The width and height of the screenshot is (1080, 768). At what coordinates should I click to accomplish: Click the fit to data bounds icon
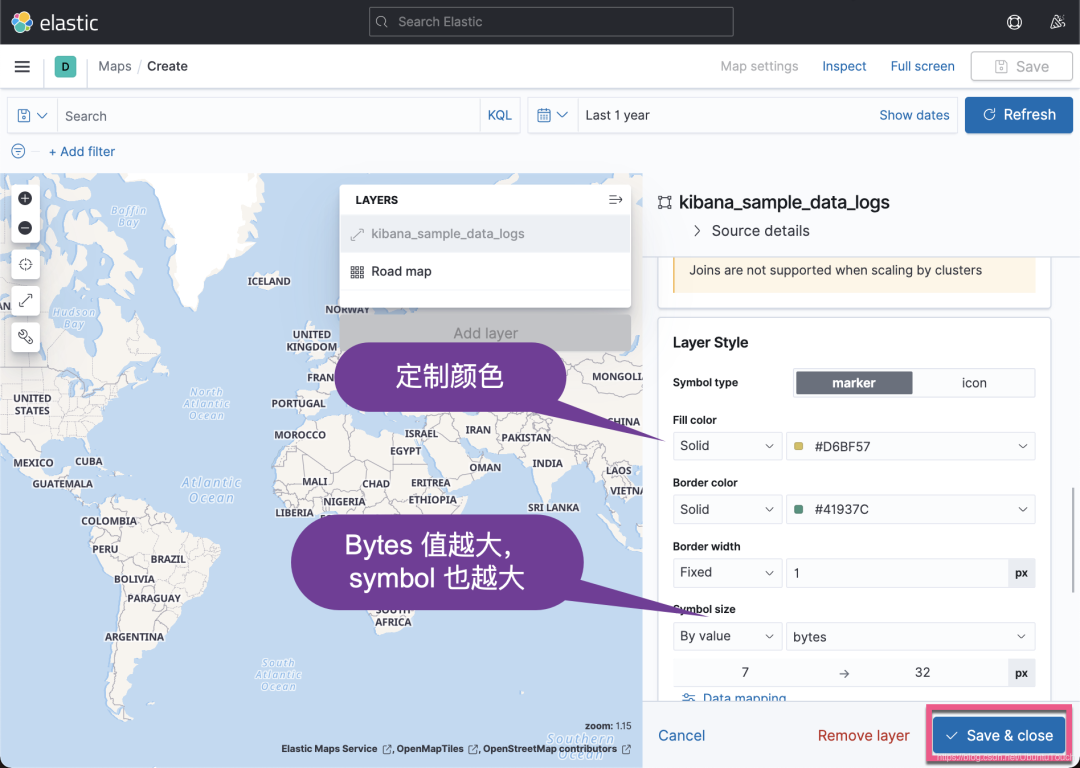tap(25, 264)
